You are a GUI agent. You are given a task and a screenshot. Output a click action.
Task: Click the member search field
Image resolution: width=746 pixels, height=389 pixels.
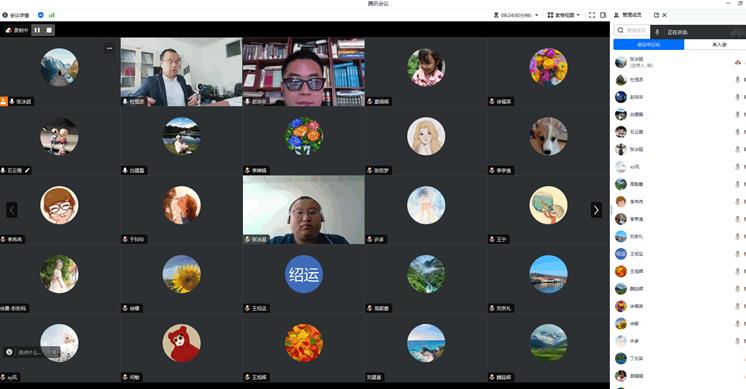point(632,30)
